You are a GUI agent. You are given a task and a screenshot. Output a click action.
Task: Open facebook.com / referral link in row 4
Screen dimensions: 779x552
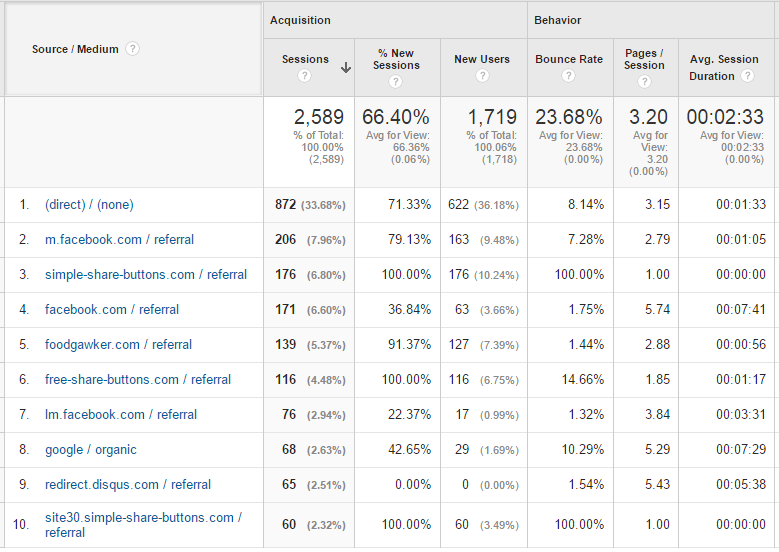pos(112,310)
